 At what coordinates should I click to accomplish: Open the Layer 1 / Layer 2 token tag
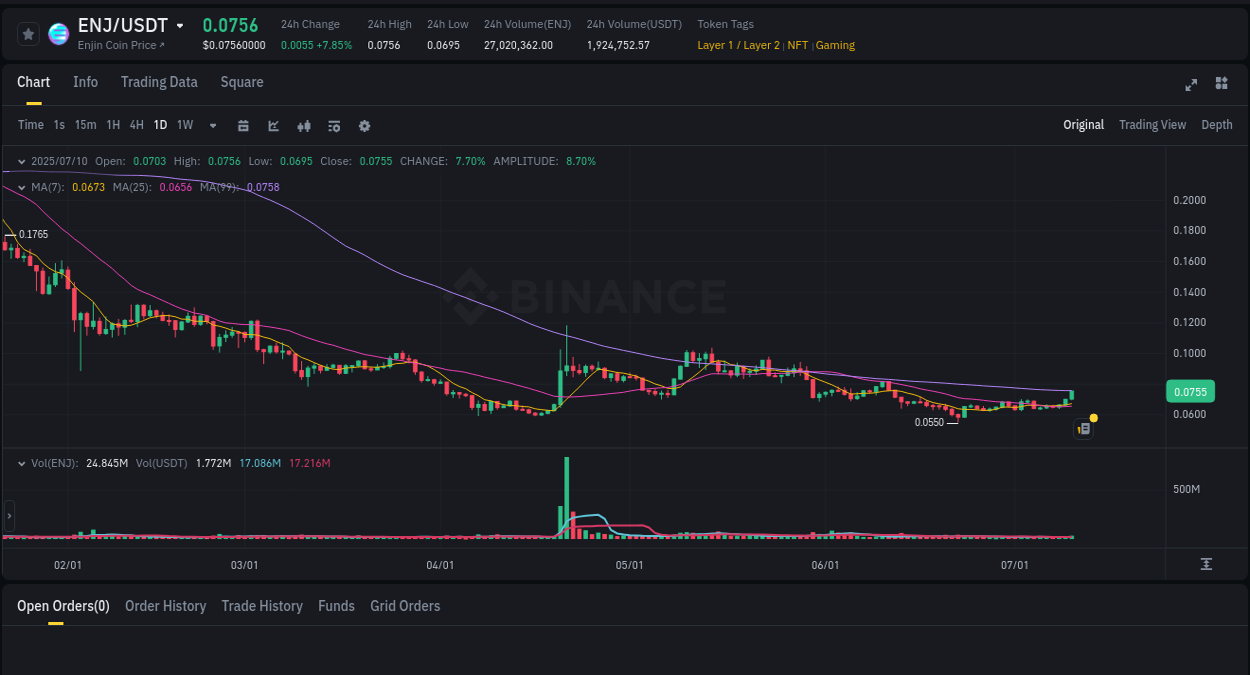pyautogui.click(x=738, y=45)
